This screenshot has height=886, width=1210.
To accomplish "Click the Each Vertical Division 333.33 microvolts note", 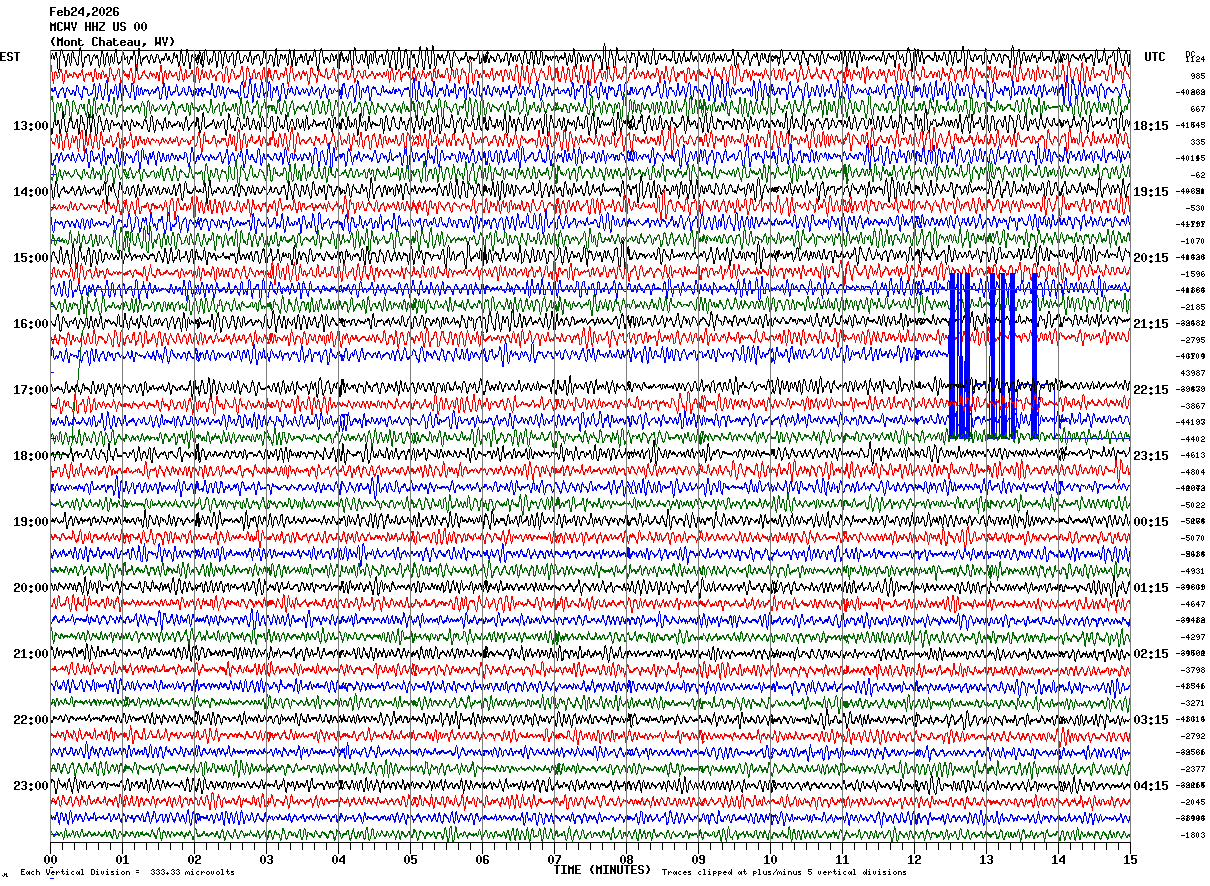I will click(x=128, y=872).
